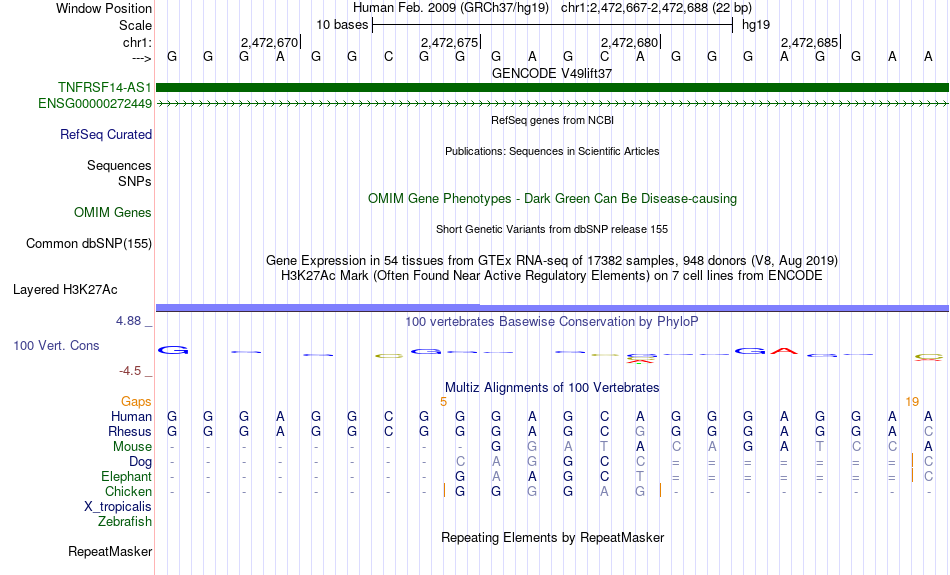The height and width of the screenshot is (575, 950).
Task: Click the -4.5 PhyloP minimum value
Action: [130, 371]
